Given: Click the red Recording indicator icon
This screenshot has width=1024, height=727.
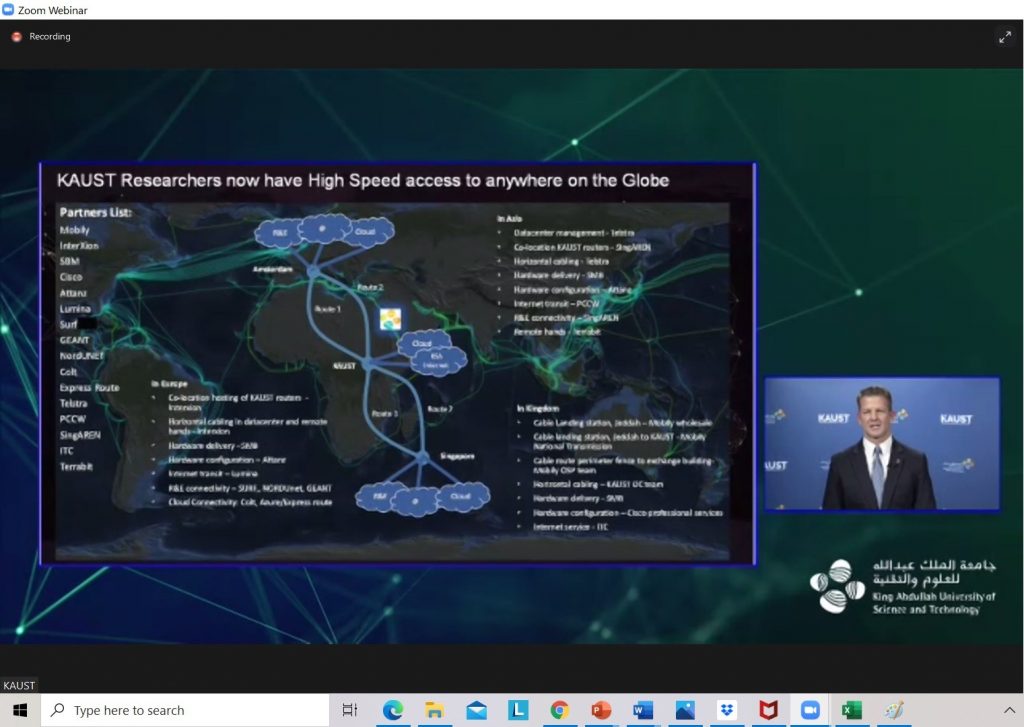Looking at the screenshot, I should [x=17, y=37].
